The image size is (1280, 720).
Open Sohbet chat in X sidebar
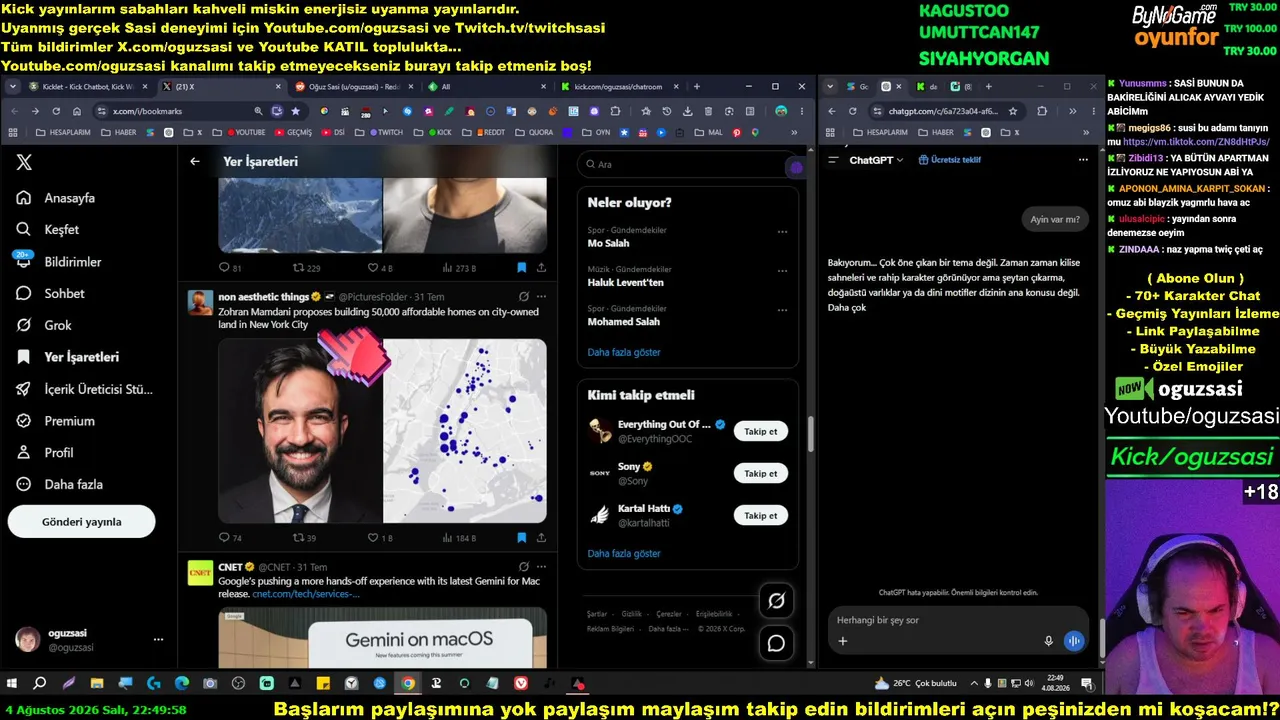[52, 294]
